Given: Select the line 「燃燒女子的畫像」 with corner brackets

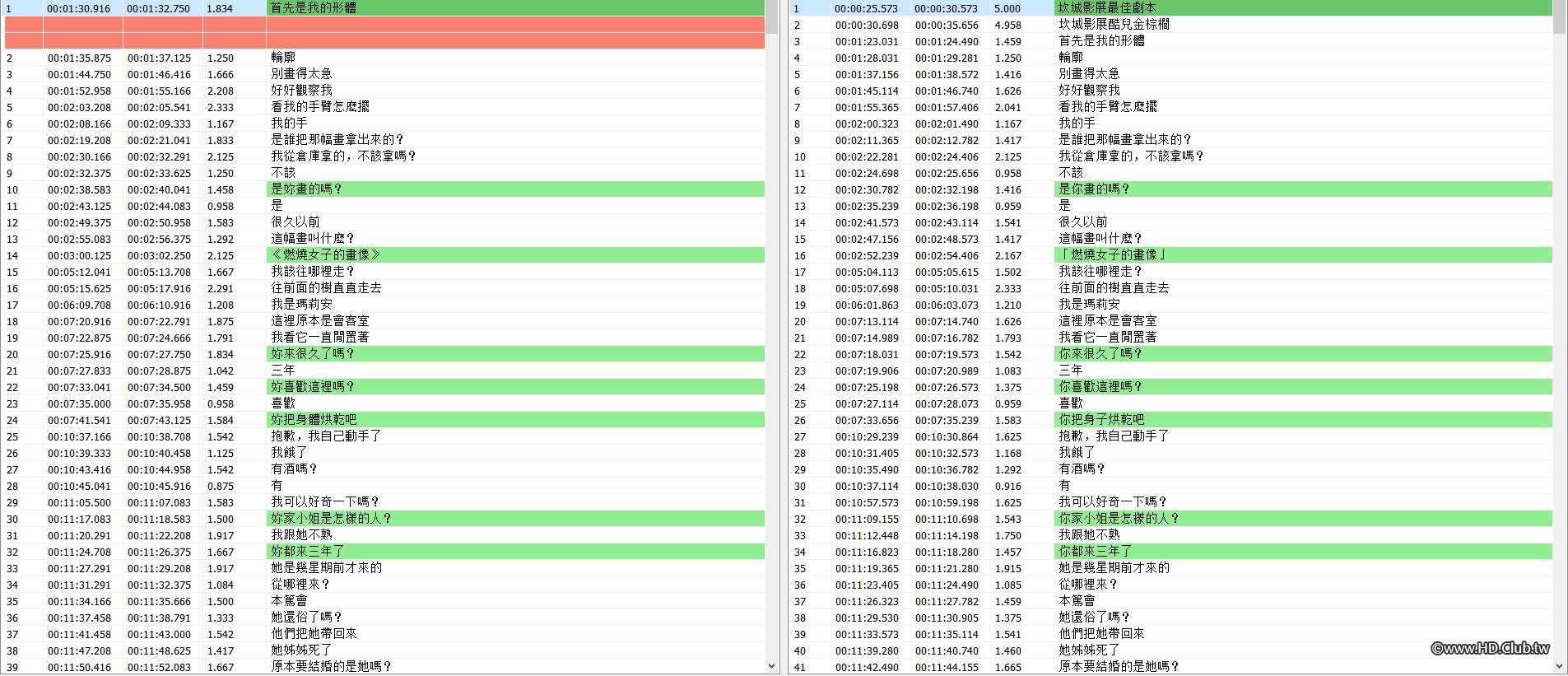Looking at the screenshot, I should (x=1303, y=255).
